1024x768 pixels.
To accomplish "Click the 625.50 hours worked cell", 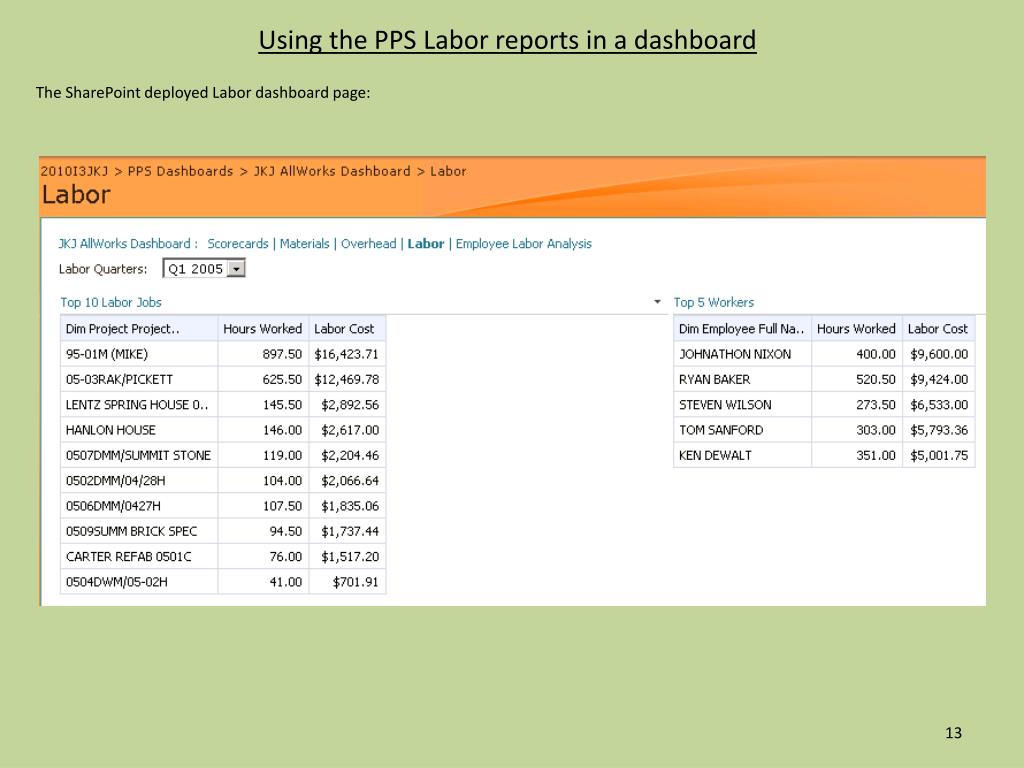I will 263,379.
